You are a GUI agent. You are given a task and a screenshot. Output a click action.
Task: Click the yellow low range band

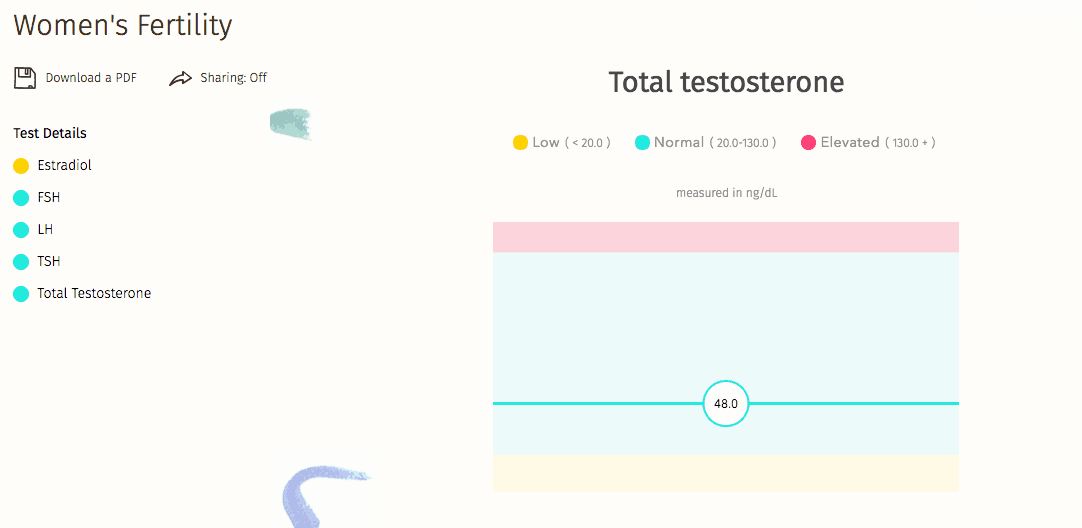pos(726,473)
